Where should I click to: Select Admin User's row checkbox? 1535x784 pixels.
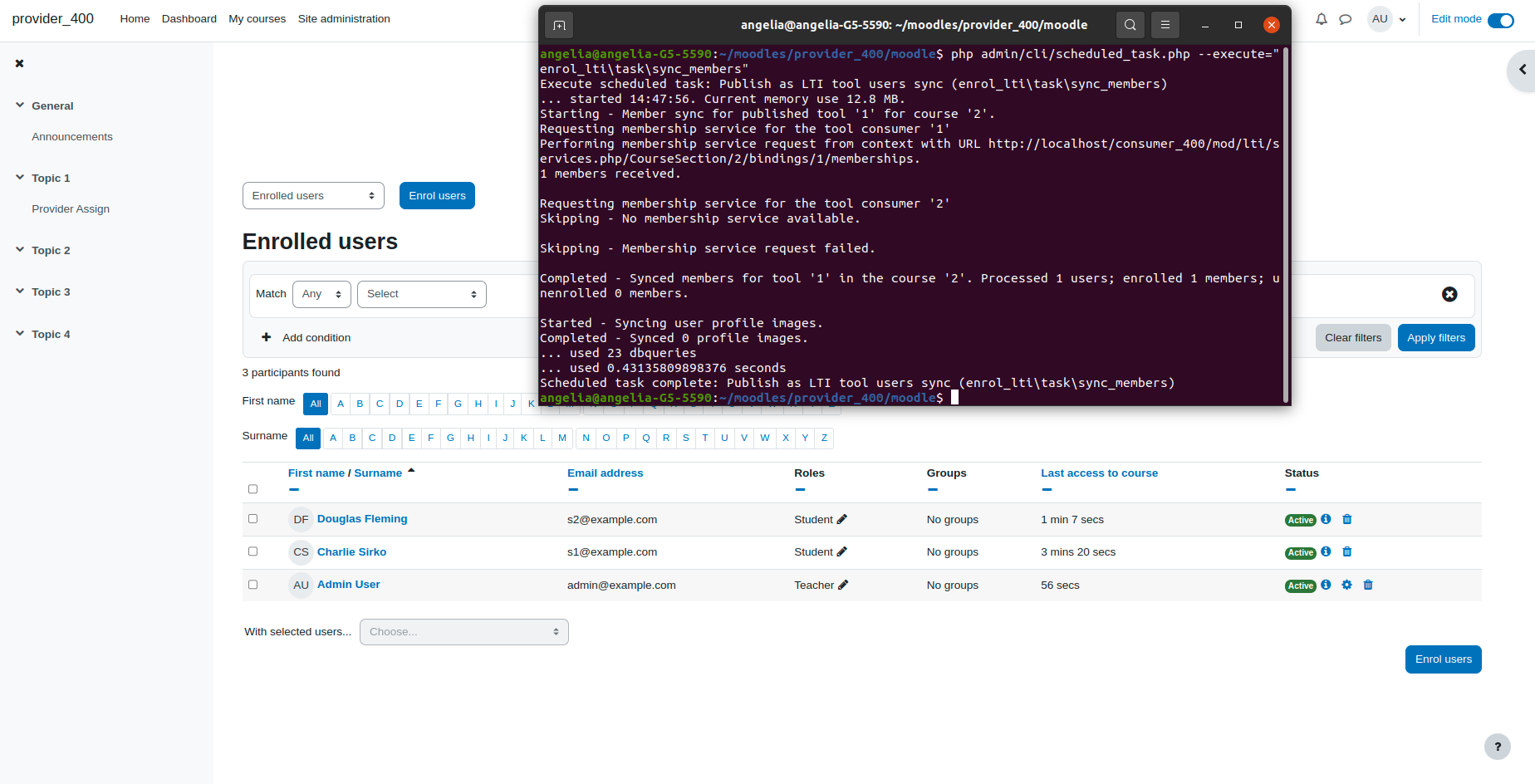pyautogui.click(x=253, y=585)
